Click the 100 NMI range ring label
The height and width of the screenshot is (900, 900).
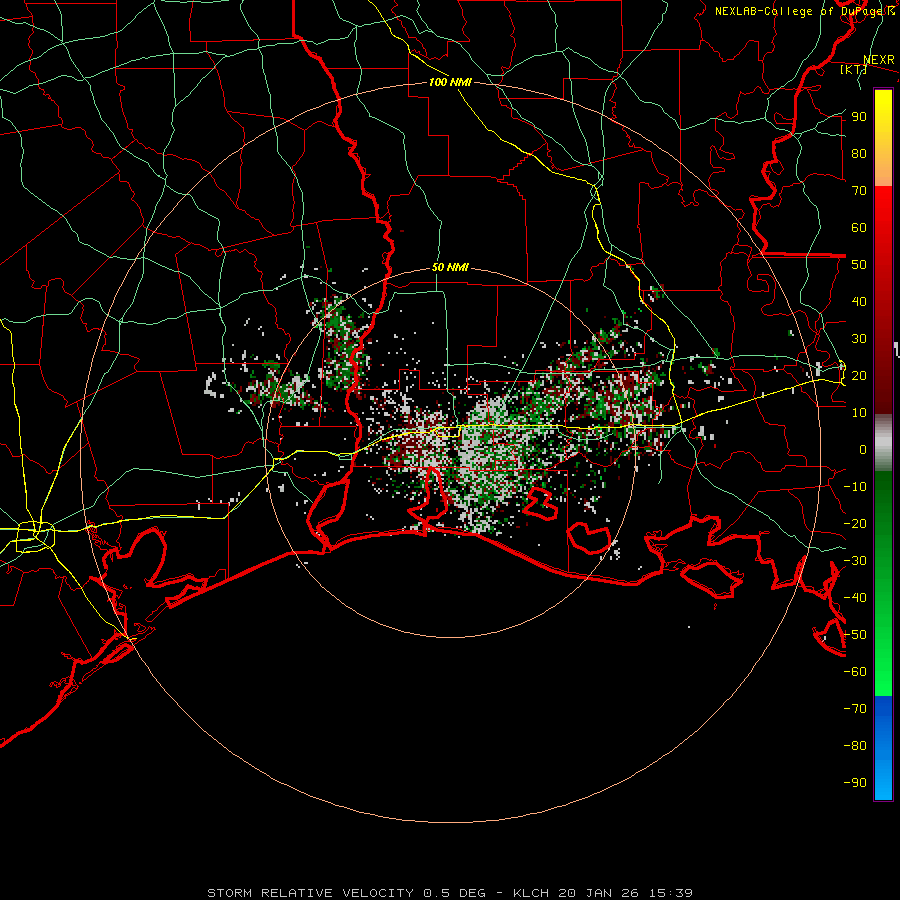coord(450,82)
